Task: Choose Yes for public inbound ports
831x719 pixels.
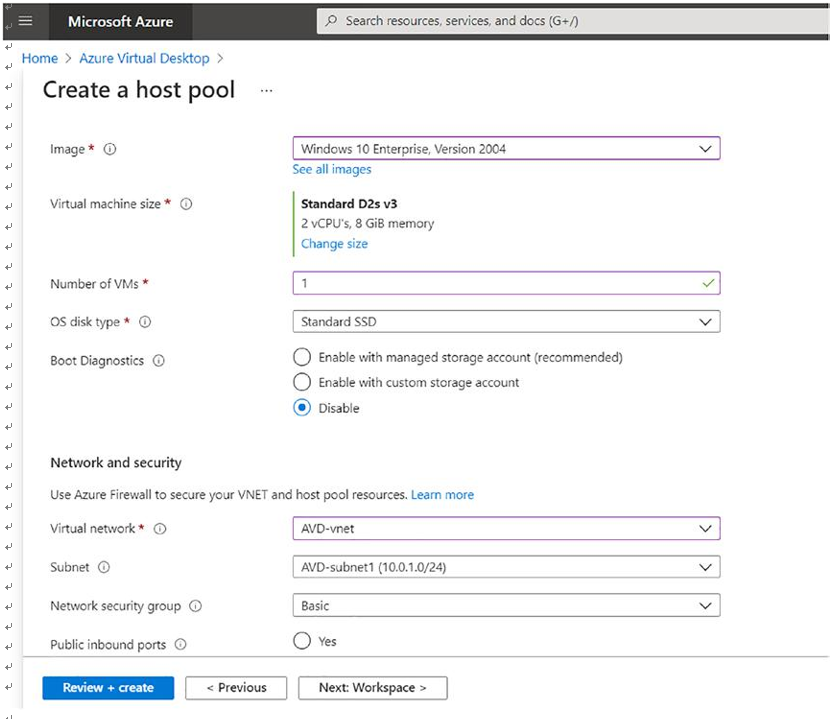Action: pos(302,641)
